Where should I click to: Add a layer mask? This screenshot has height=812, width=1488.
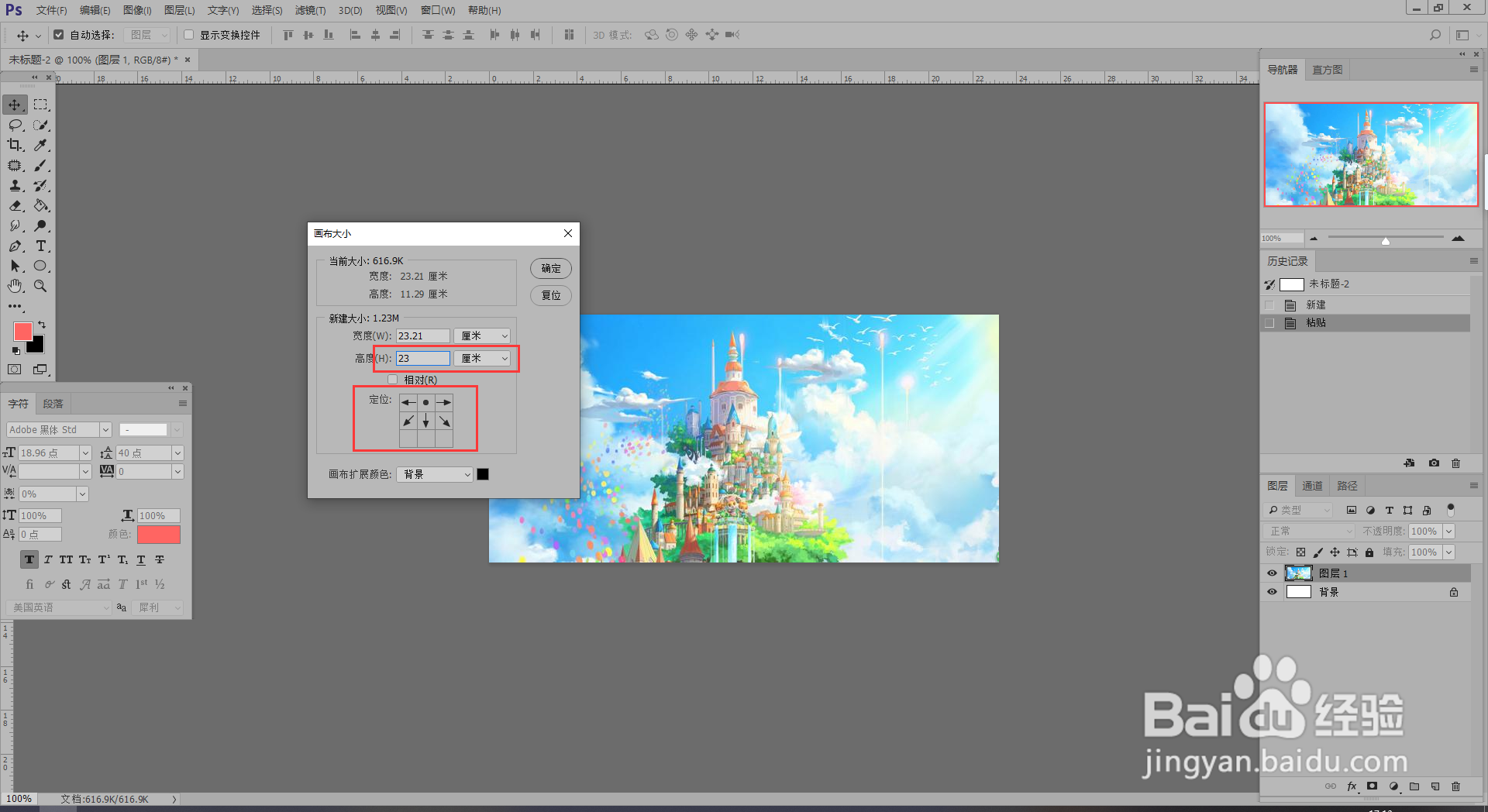[x=1373, y=786]
